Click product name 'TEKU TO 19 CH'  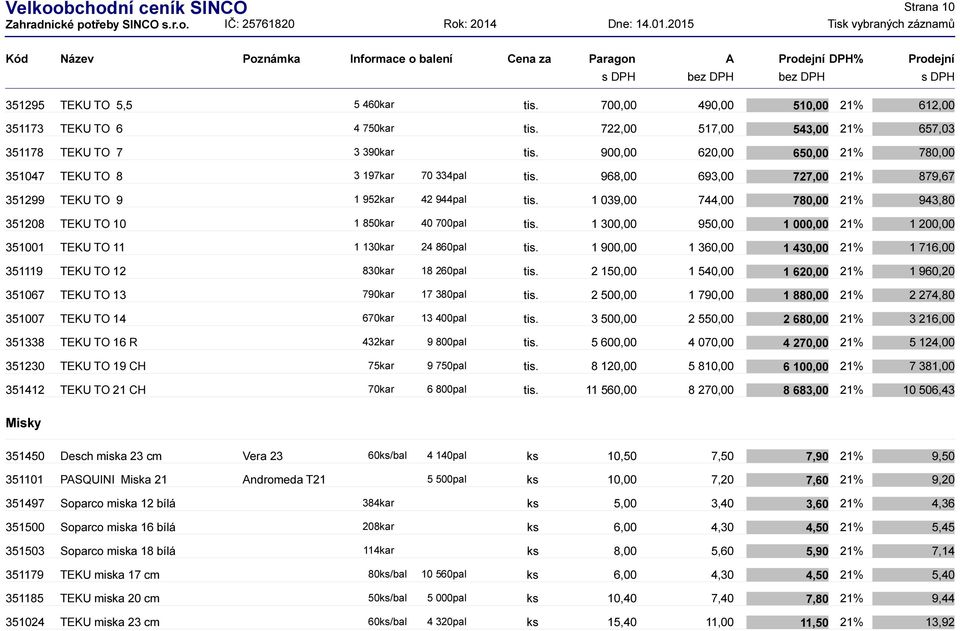pos(103,367)
